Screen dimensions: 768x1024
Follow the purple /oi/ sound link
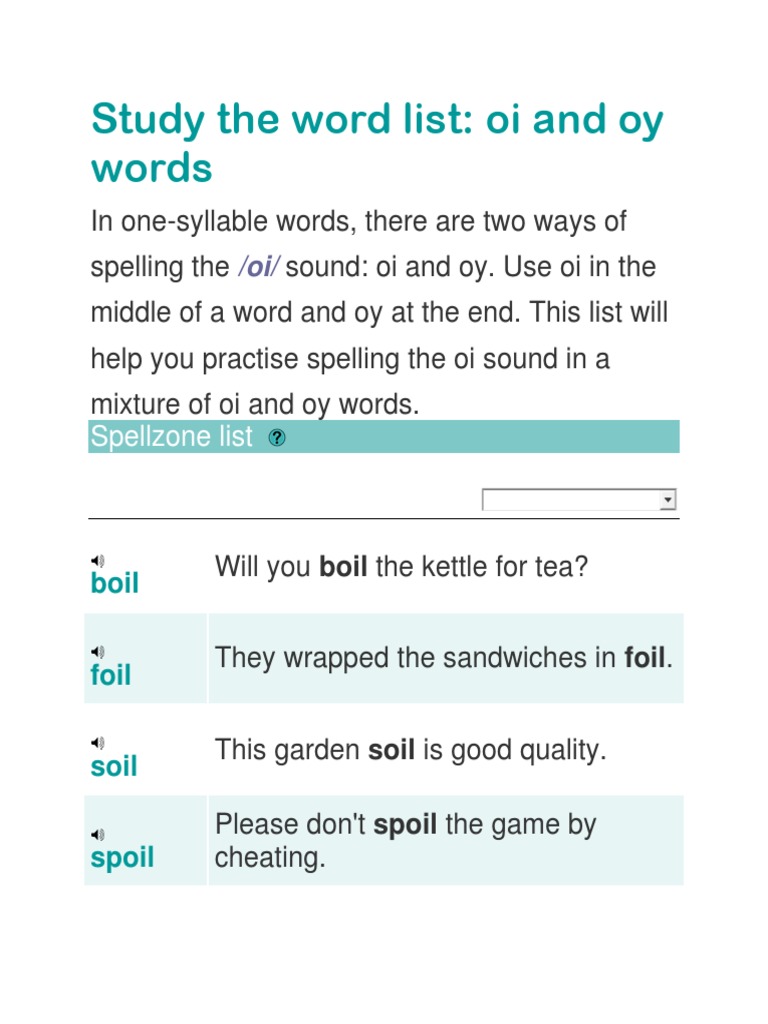click(259, 268)
